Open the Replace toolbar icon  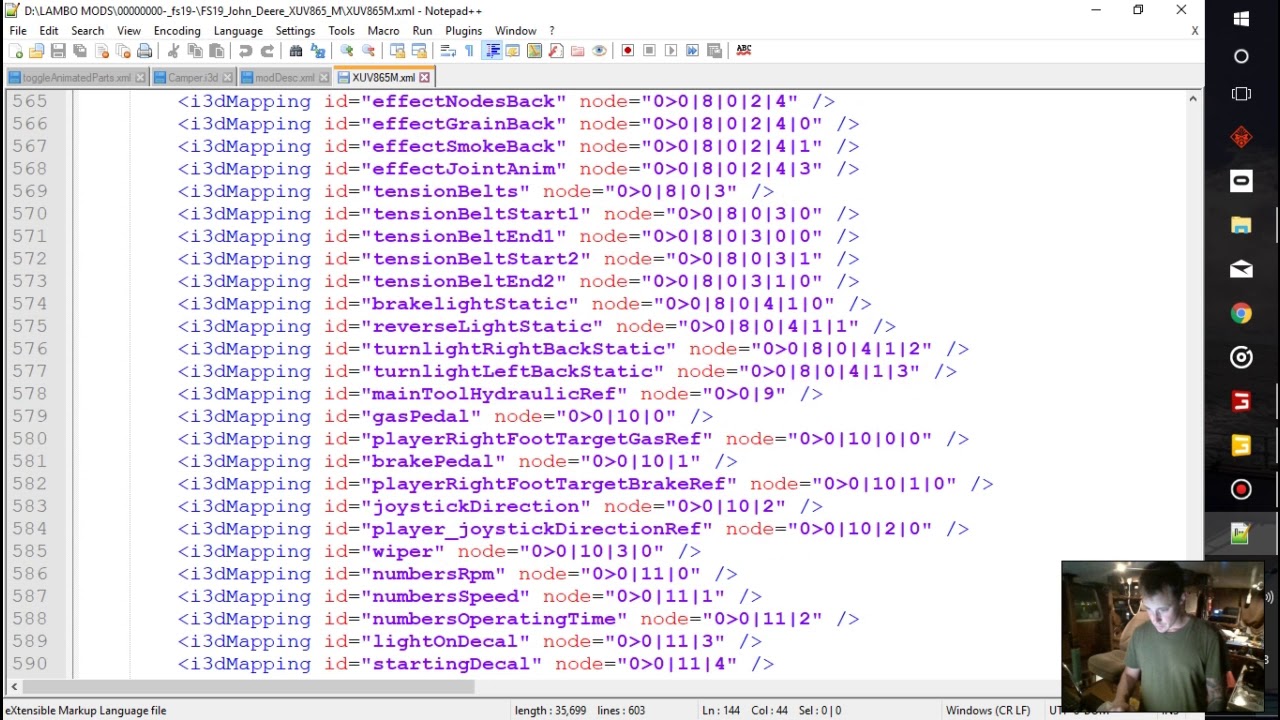[x=318, y=50]
